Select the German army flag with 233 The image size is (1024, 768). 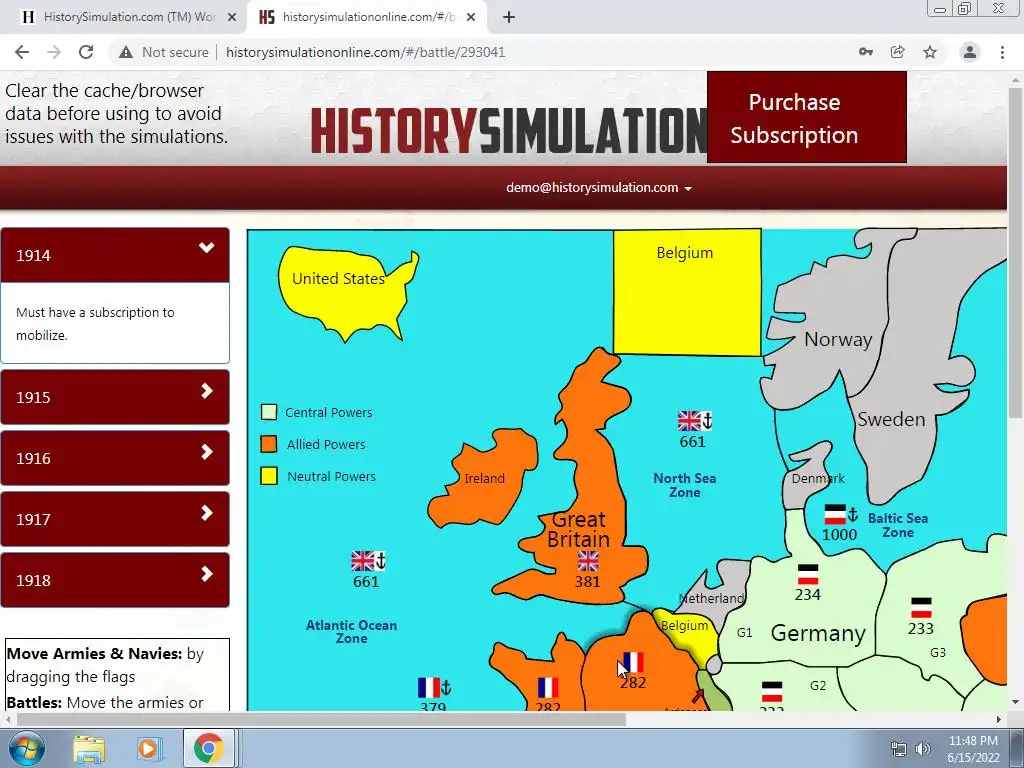click(x=921, y=608)
